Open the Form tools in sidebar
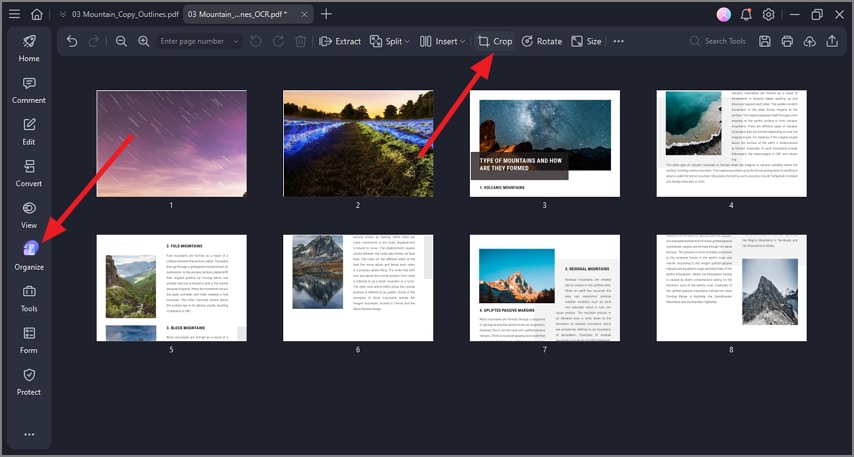This screenshot has width=854, height=457. [29, 340]
